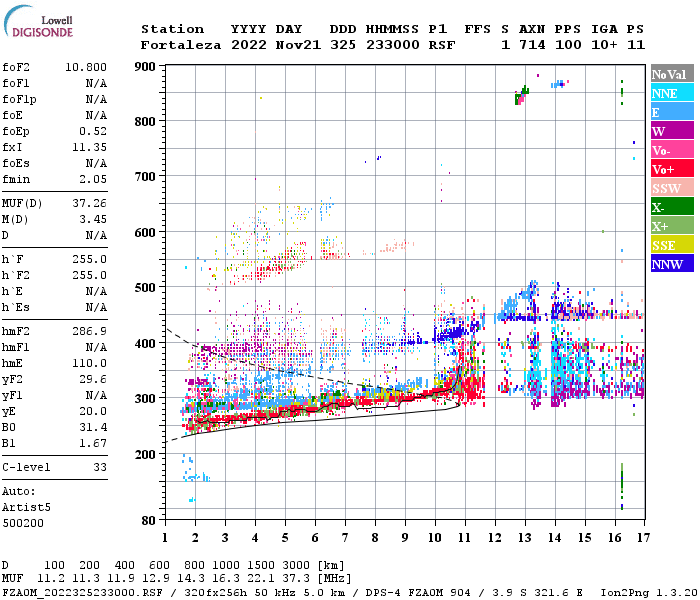Click the yF2 value 29.6
This screenshot has height=600, width=700.
[93, 379]
